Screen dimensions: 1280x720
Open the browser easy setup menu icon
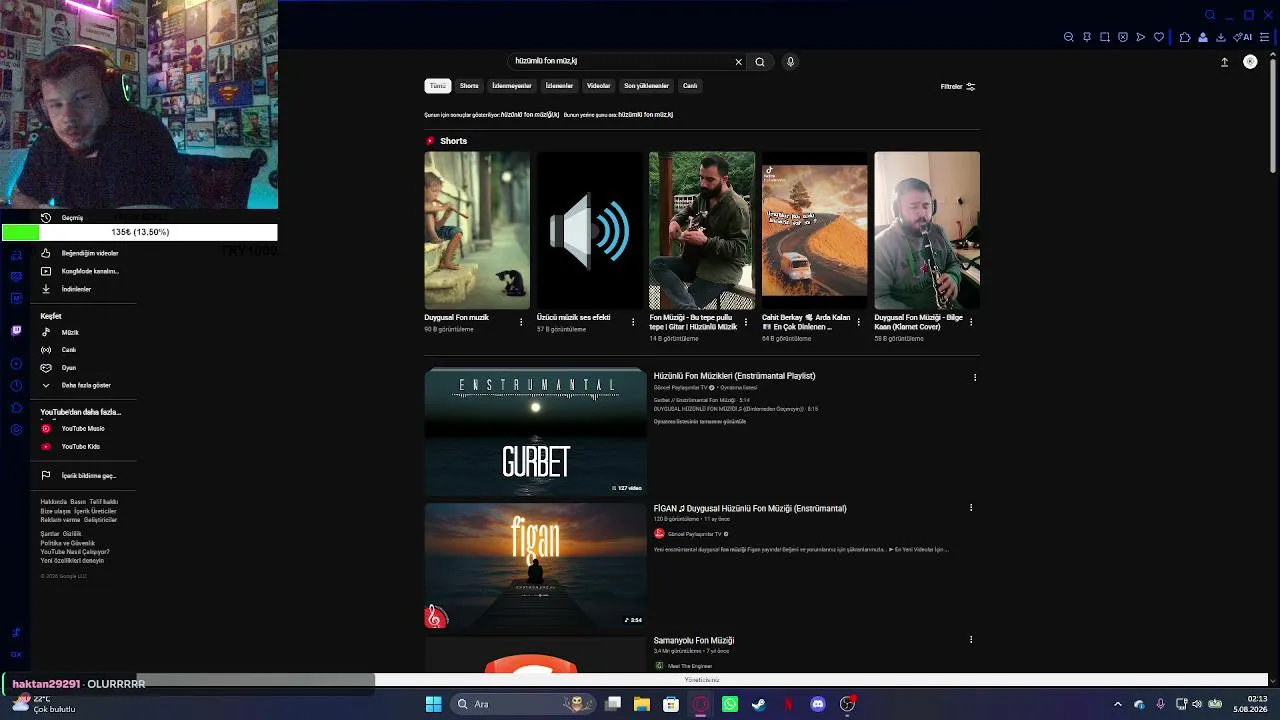pos(1264,37)
